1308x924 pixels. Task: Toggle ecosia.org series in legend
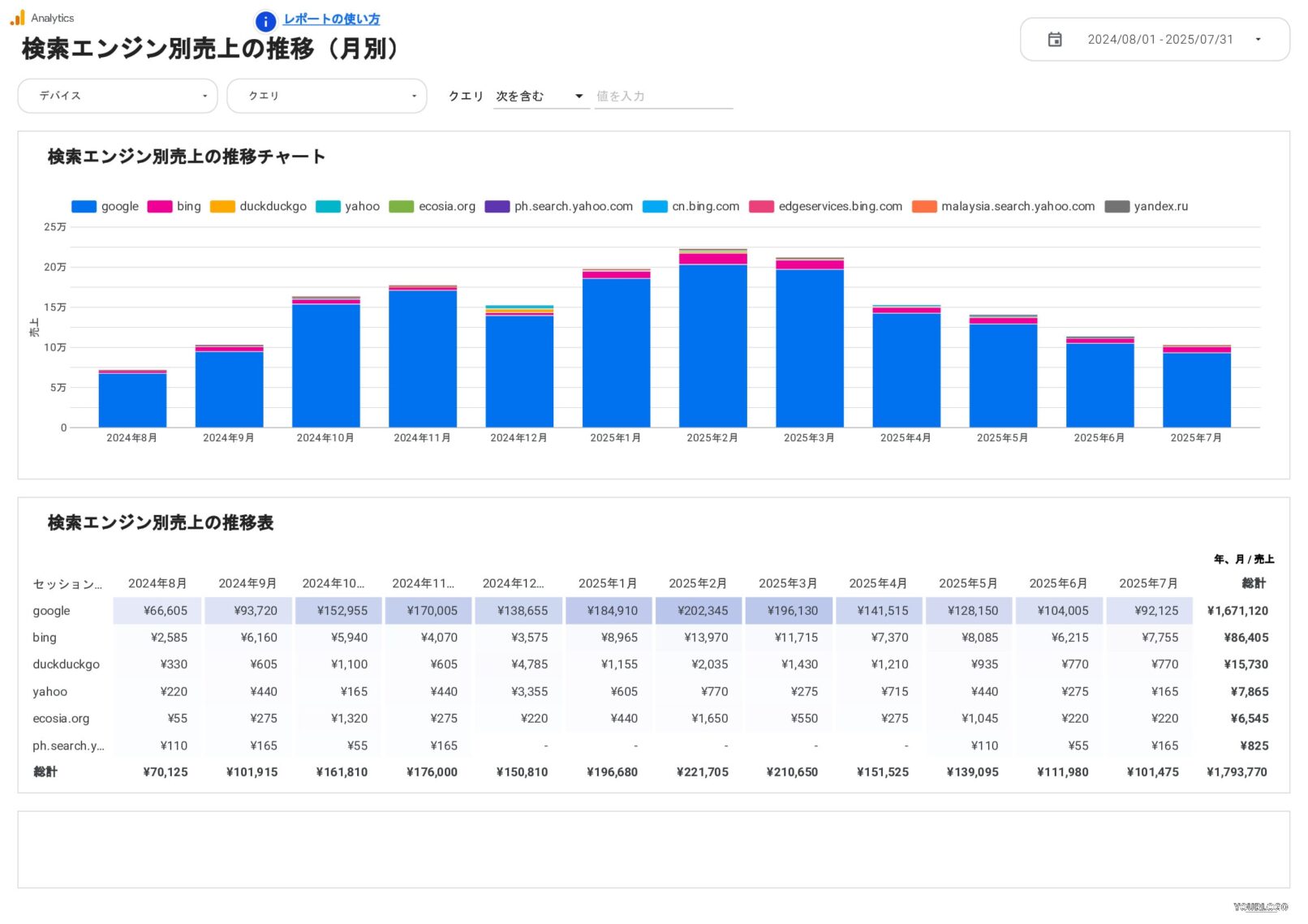pyautogui.click(x=402, y=207)
